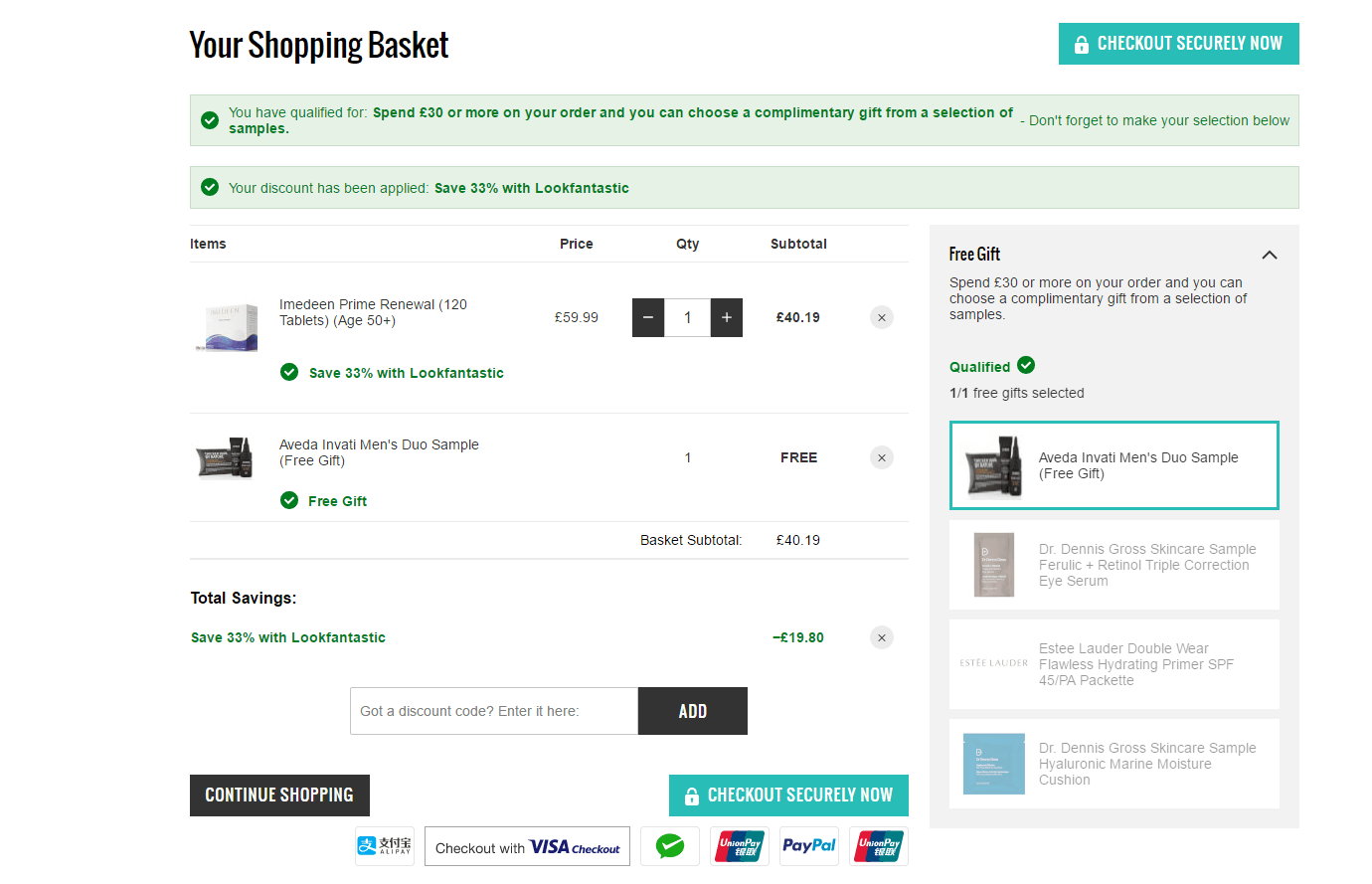
Task: Click the Your Shopping Basket heading
Action: coord(319,46)
